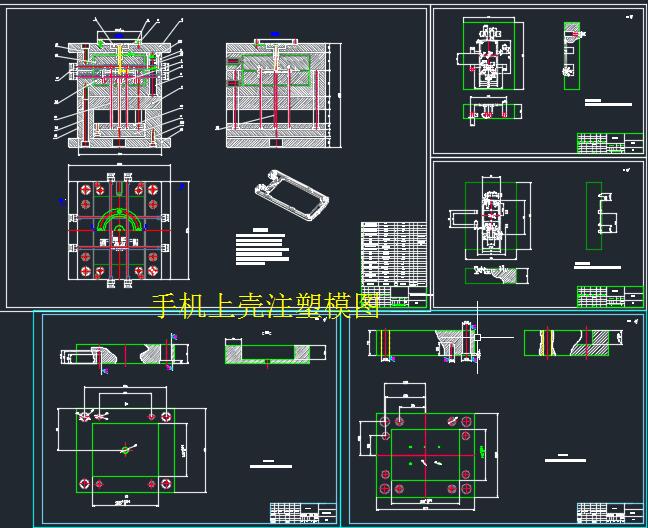Select title block of the top-right sheet
Image resolution: width=648 pixels, height=528 pixels.
(x=610, y=143)
